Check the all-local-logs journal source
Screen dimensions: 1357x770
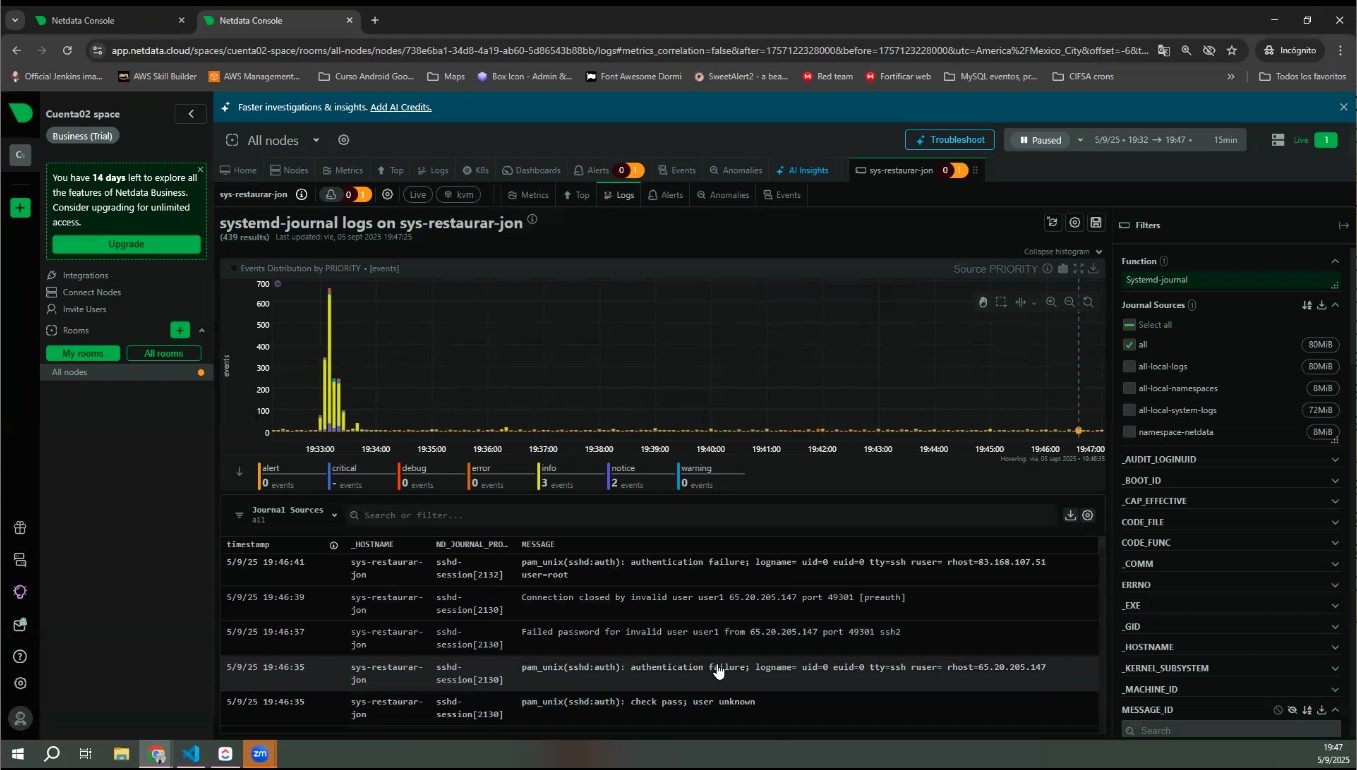click(x=1129, y=366)
